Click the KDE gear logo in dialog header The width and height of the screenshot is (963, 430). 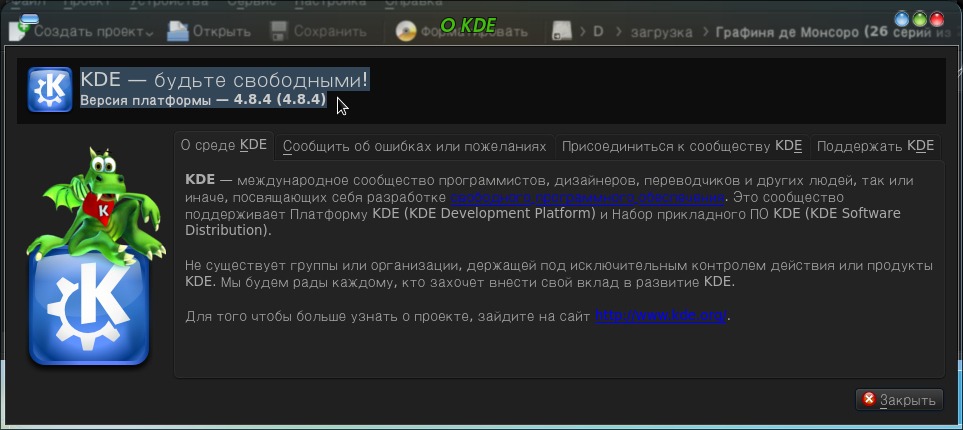tap(50, 90)
